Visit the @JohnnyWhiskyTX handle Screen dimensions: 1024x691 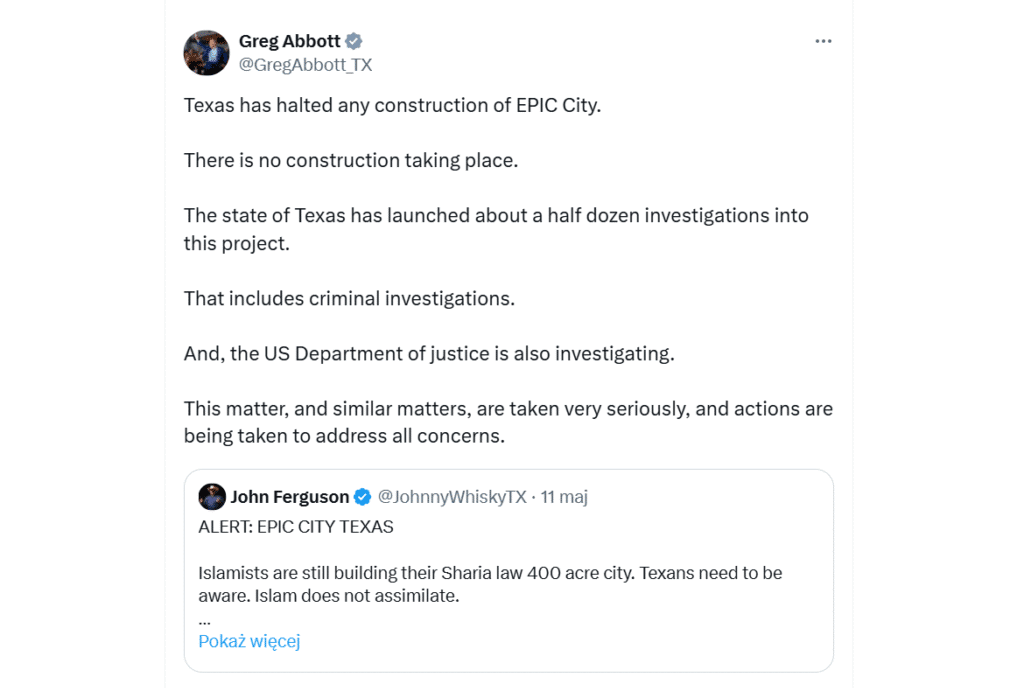pos(452,497)
